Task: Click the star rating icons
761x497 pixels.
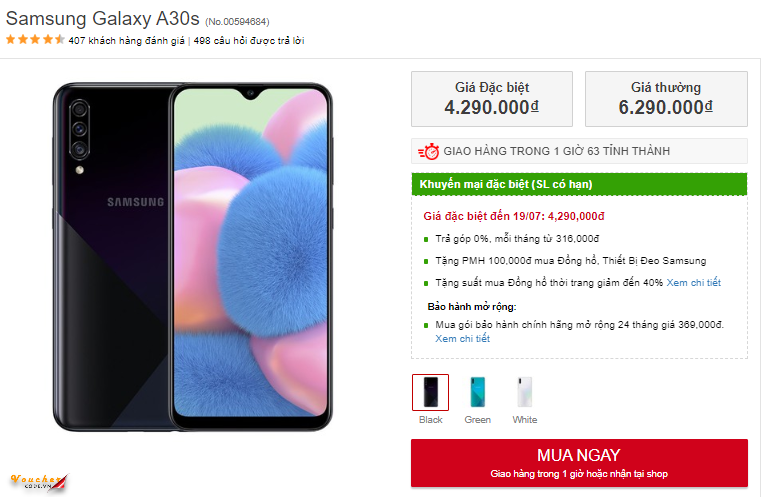Action: (x=35, y=40)
